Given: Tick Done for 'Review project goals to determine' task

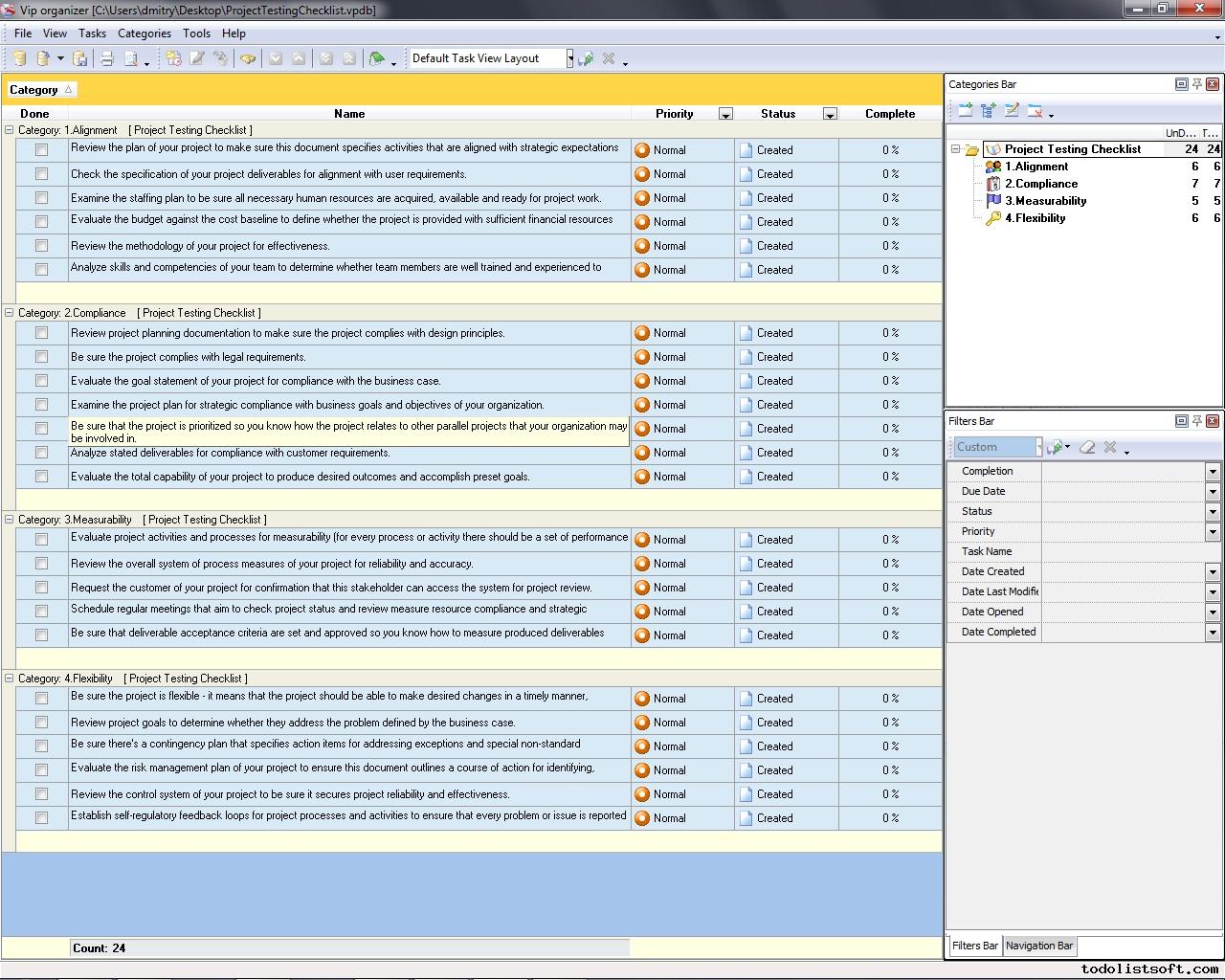Looking at the screenshot, I should pyautogui.click(x=41, y=723).
